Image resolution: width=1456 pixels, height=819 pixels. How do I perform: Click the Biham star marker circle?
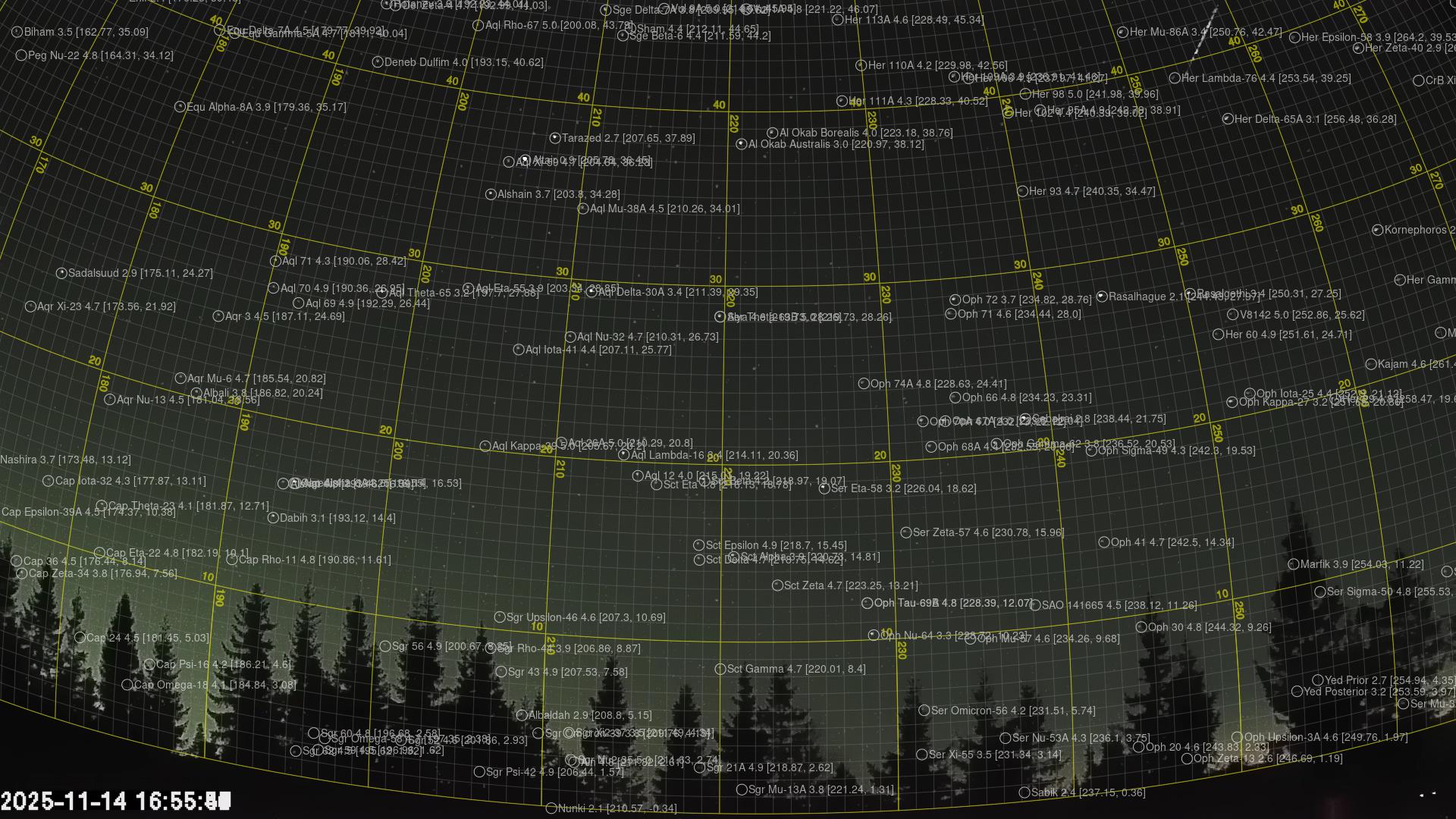[17, 32]
